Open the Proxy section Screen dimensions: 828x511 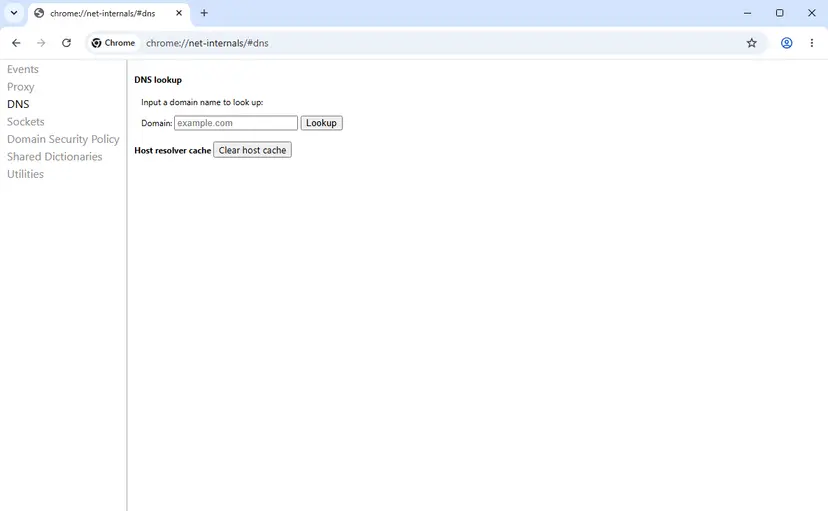point(21,87)
